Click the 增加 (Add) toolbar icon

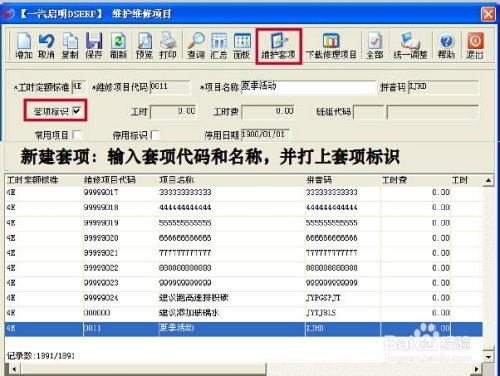[x=24, y=46]
